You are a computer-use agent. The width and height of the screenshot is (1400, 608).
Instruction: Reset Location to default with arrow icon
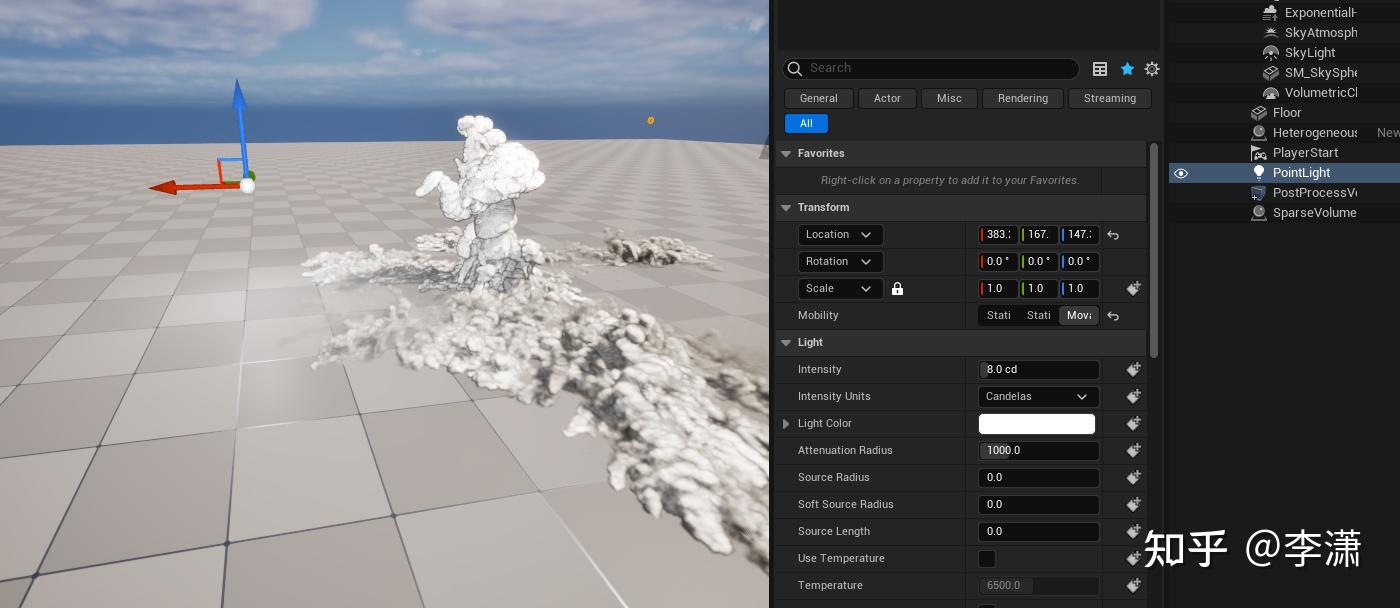click(x=1113, y=235)
